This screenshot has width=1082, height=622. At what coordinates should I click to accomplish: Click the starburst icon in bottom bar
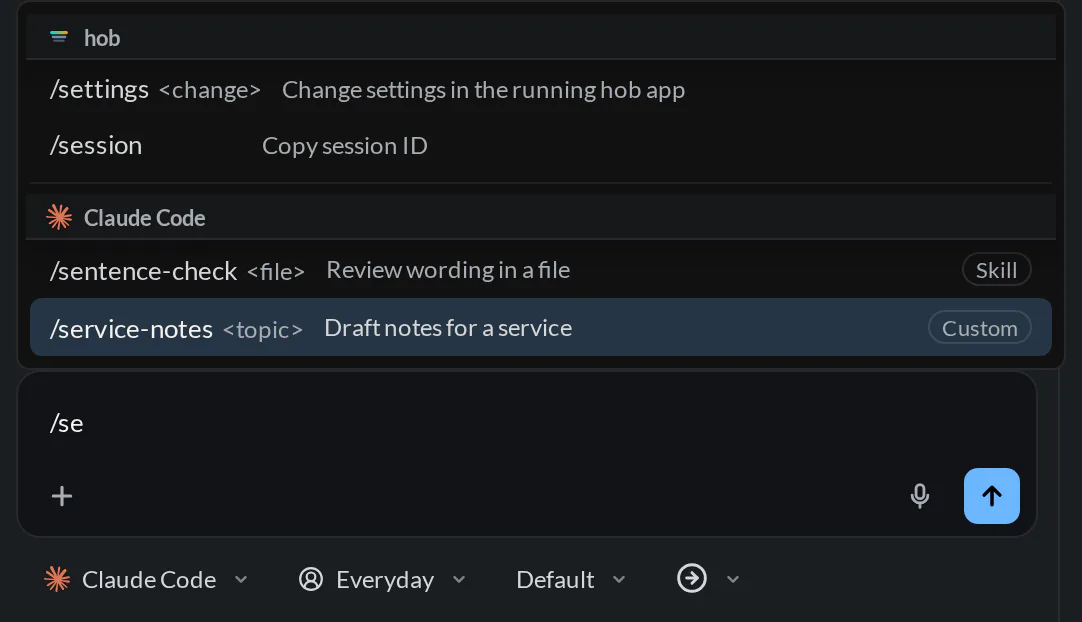pos(57,579)
